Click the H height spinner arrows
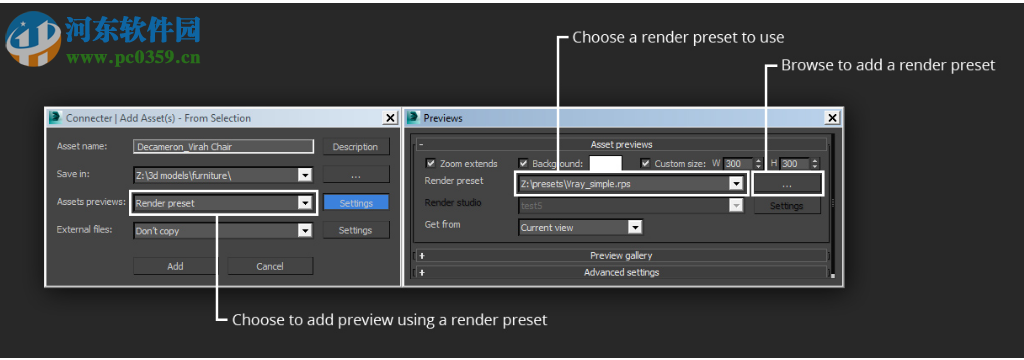1024x360 pixels. pyautogui.click(x=815, y=163)
